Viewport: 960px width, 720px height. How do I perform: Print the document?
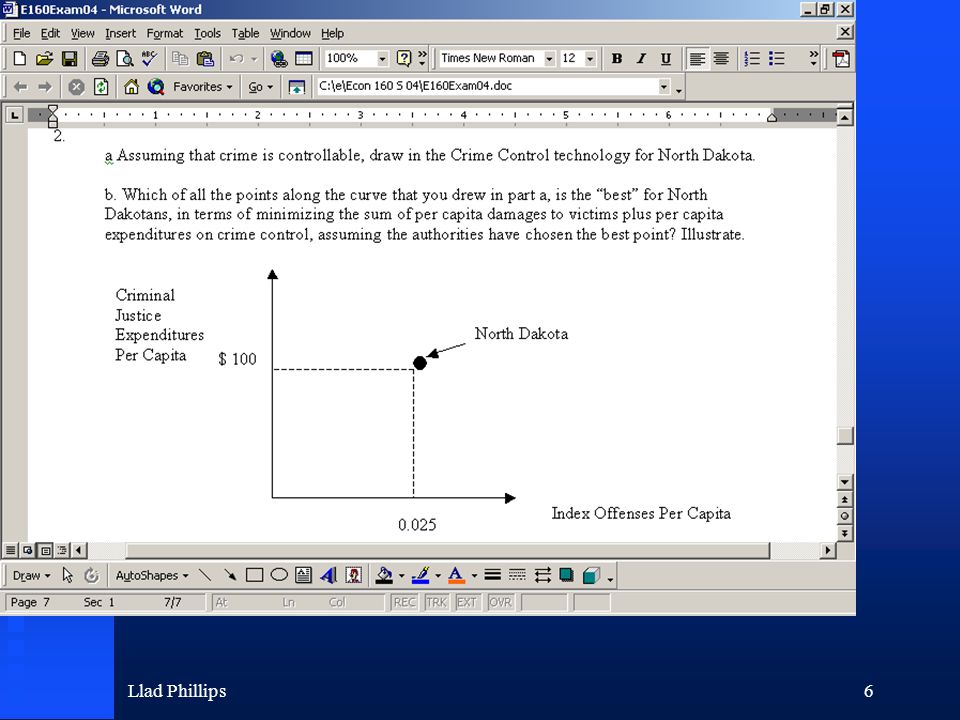click(100, 59)
